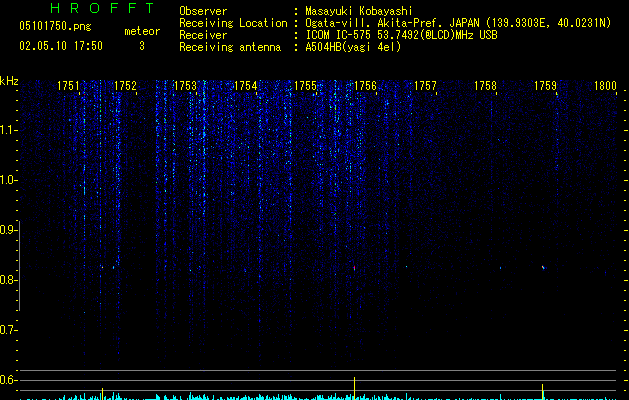Screen dimensions: 629x400
Task: Click the 1756 time axis label
Action: (x=365, y=86)
